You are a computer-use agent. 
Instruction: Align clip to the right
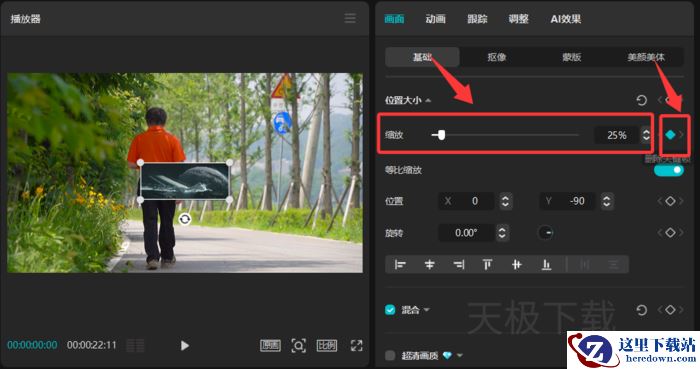click(458, 265)
